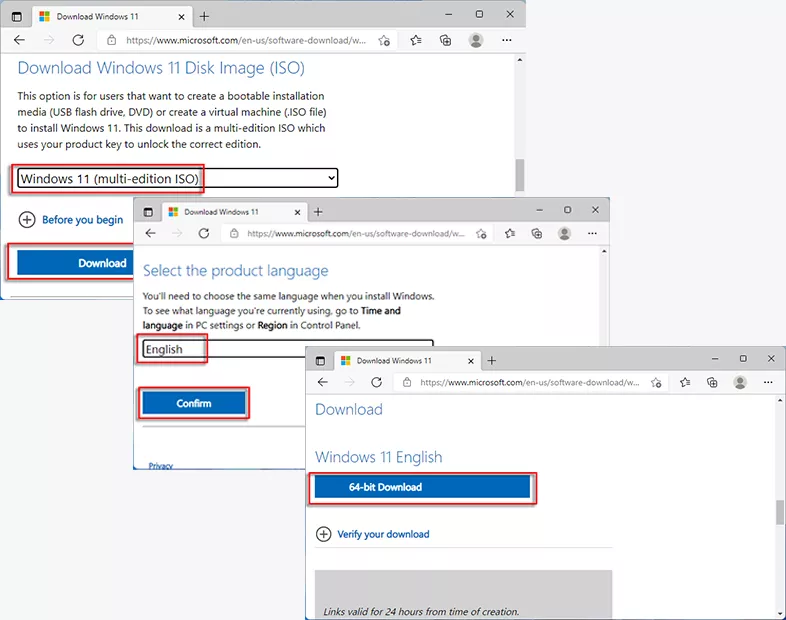
Task: Refresh the page in the front window
Action: click(x=376, y=382)
